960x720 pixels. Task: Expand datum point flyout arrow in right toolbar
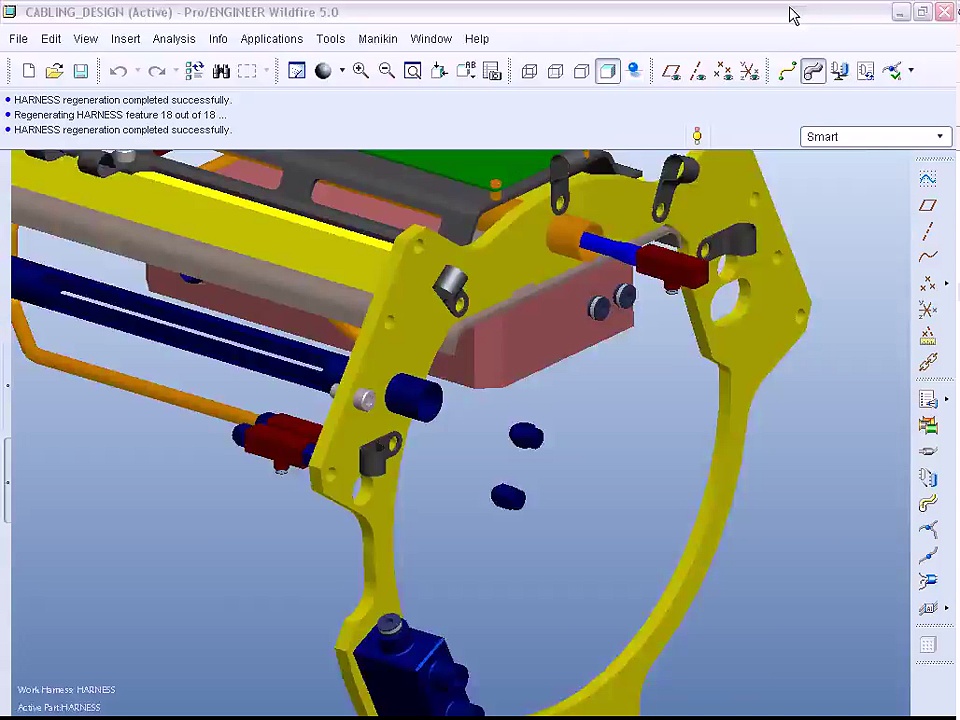(946, 284)
